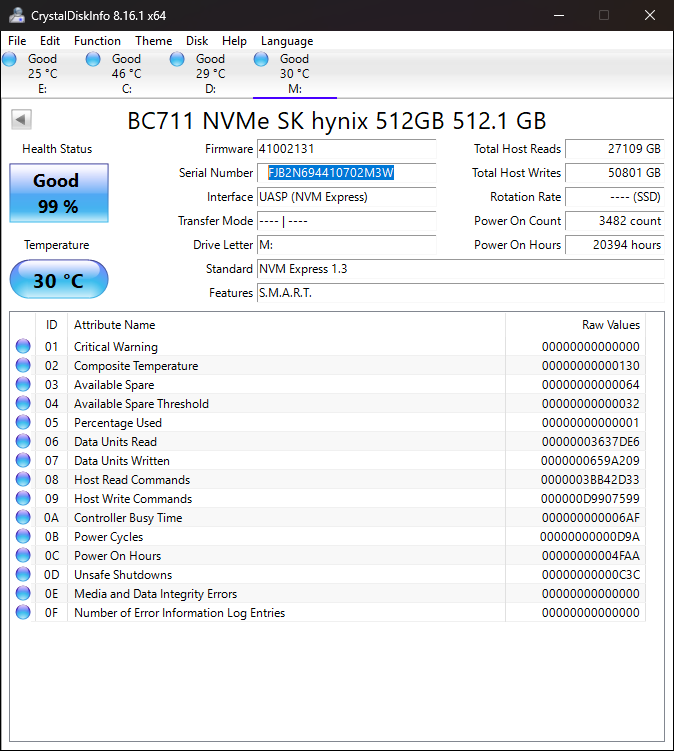Switch to disk D: Good 29 °C

click(210, 73)
